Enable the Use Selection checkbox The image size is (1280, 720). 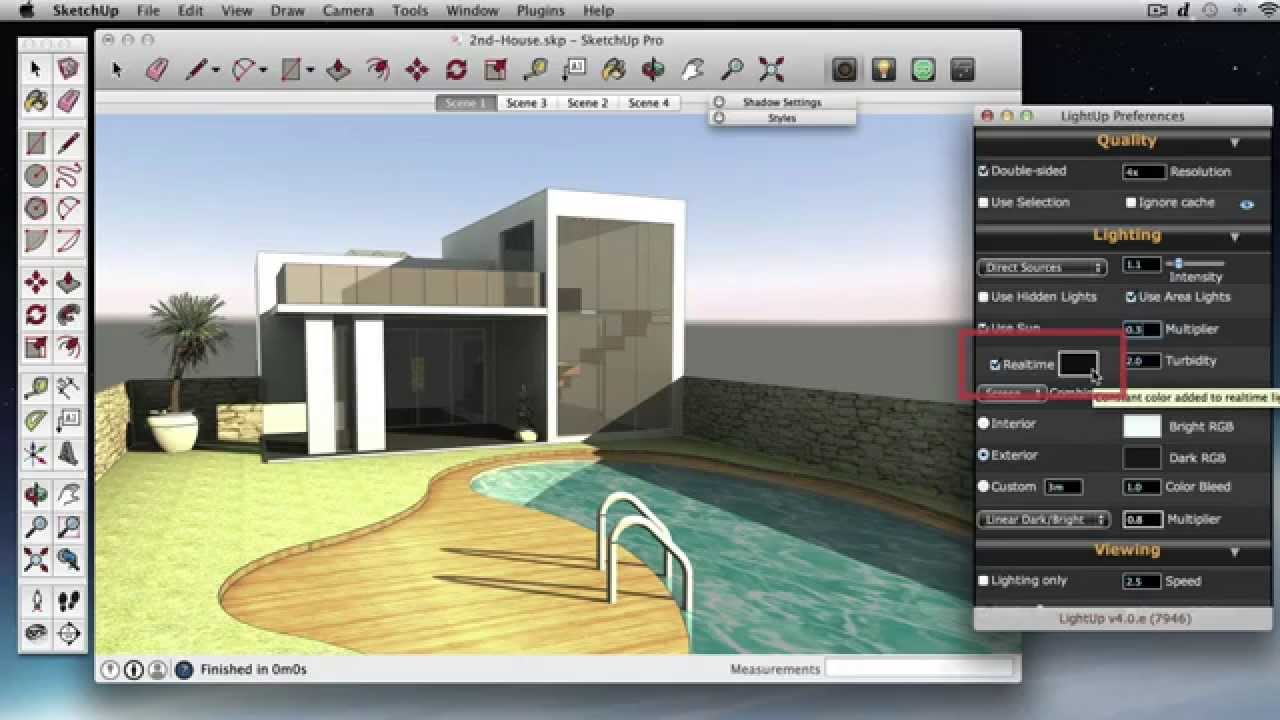click(x=983, y=202)
